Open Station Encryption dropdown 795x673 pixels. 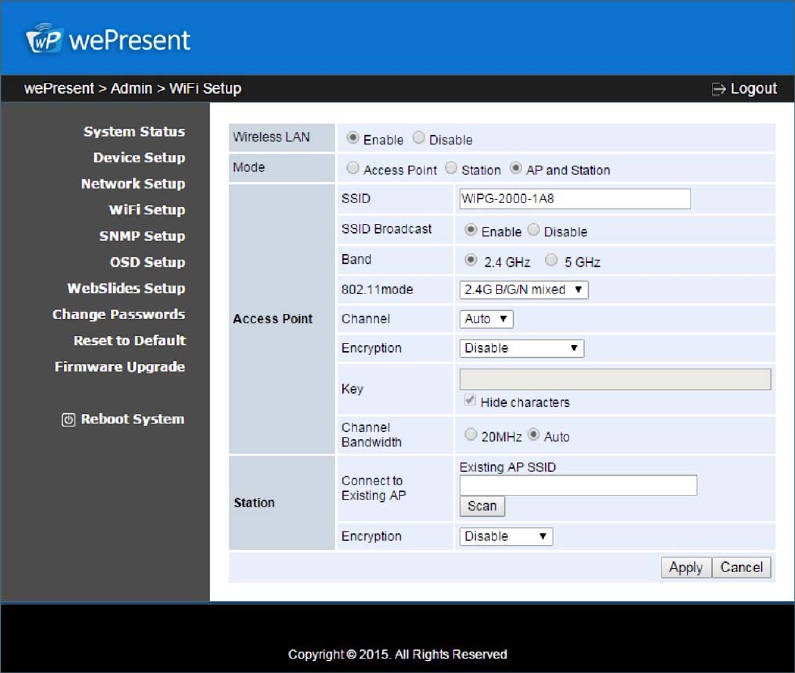point(506,537)
